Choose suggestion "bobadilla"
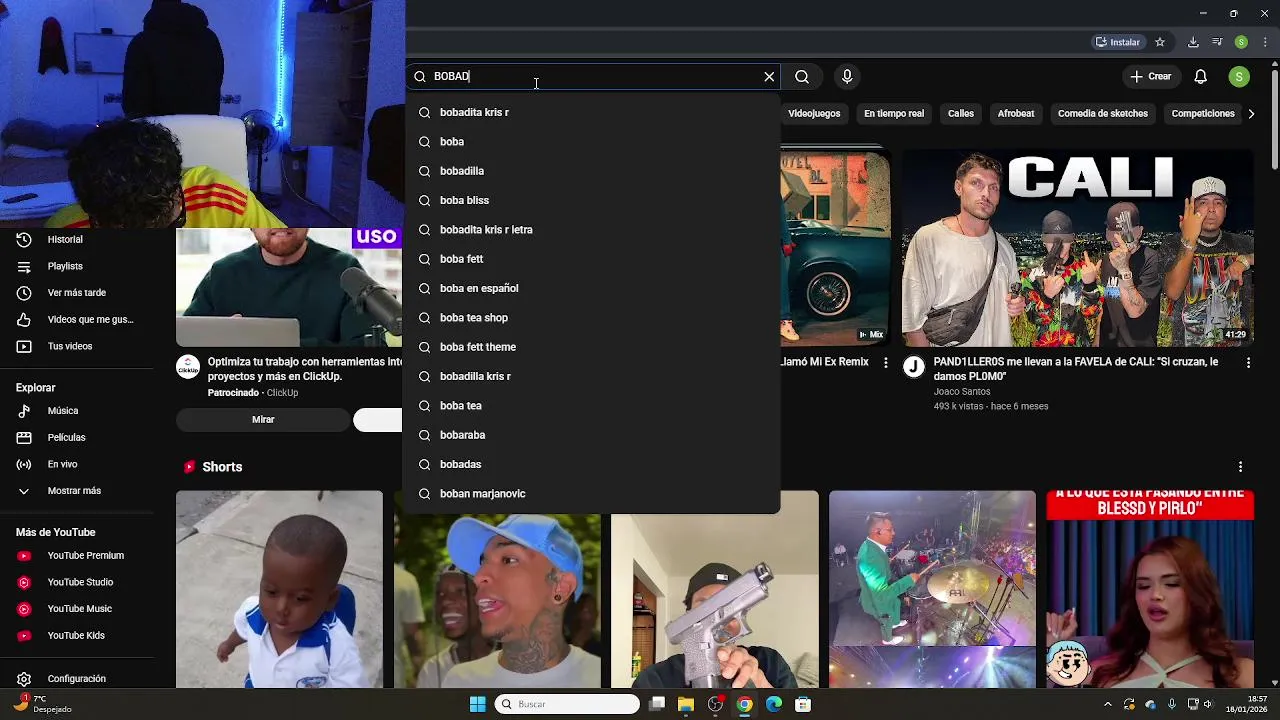Image resolution: width=1280 pixels, height=720 pixels. pos(591,171)
